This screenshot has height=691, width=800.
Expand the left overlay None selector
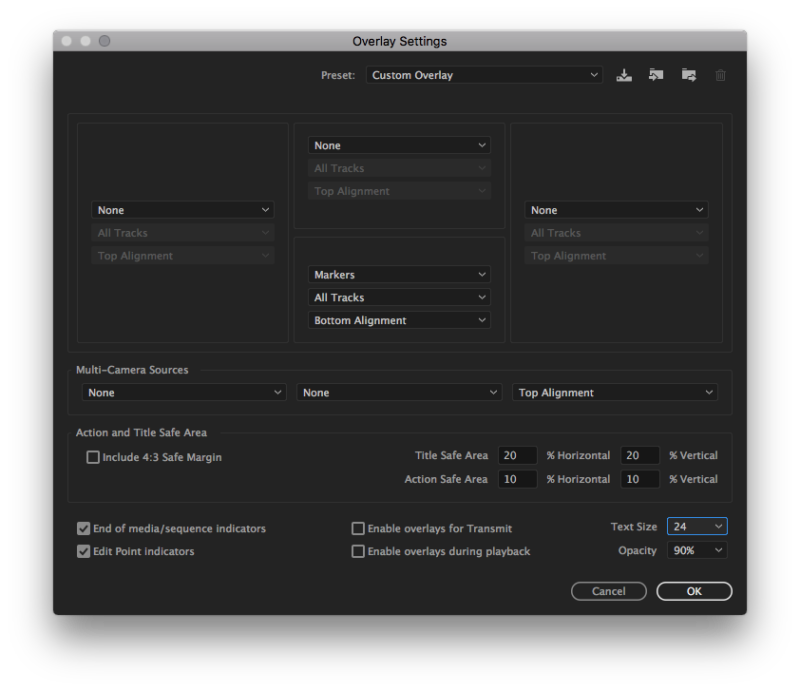click(x=183, y=209)
